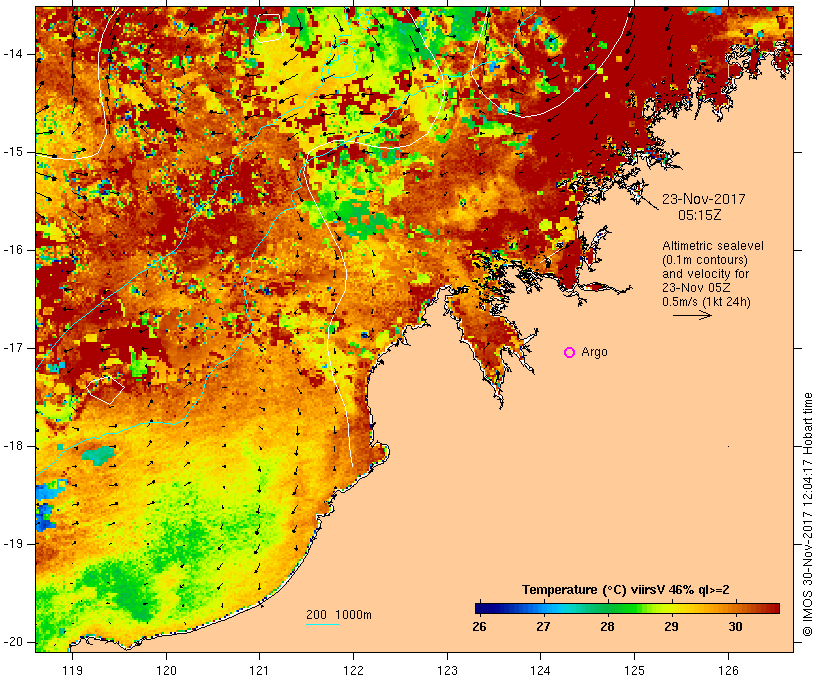820x680 pixels.
Task: Click the 'Altimetric sealevel' legend text
Action: tap(713, 246)
